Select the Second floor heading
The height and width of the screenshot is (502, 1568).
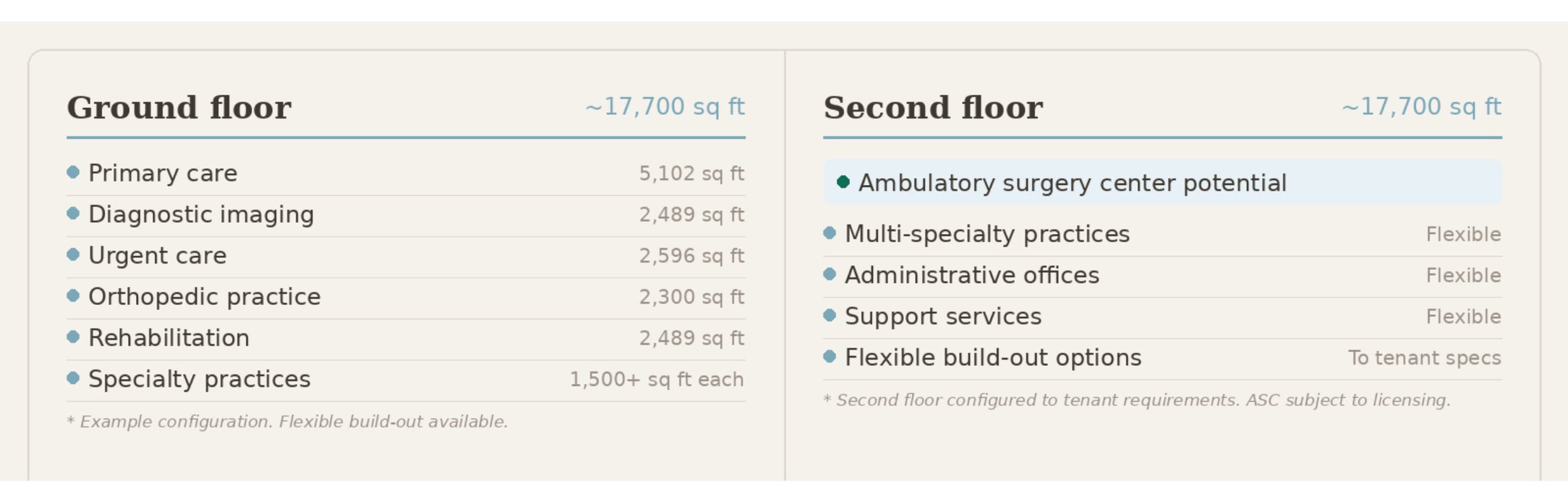coord(933,107)
